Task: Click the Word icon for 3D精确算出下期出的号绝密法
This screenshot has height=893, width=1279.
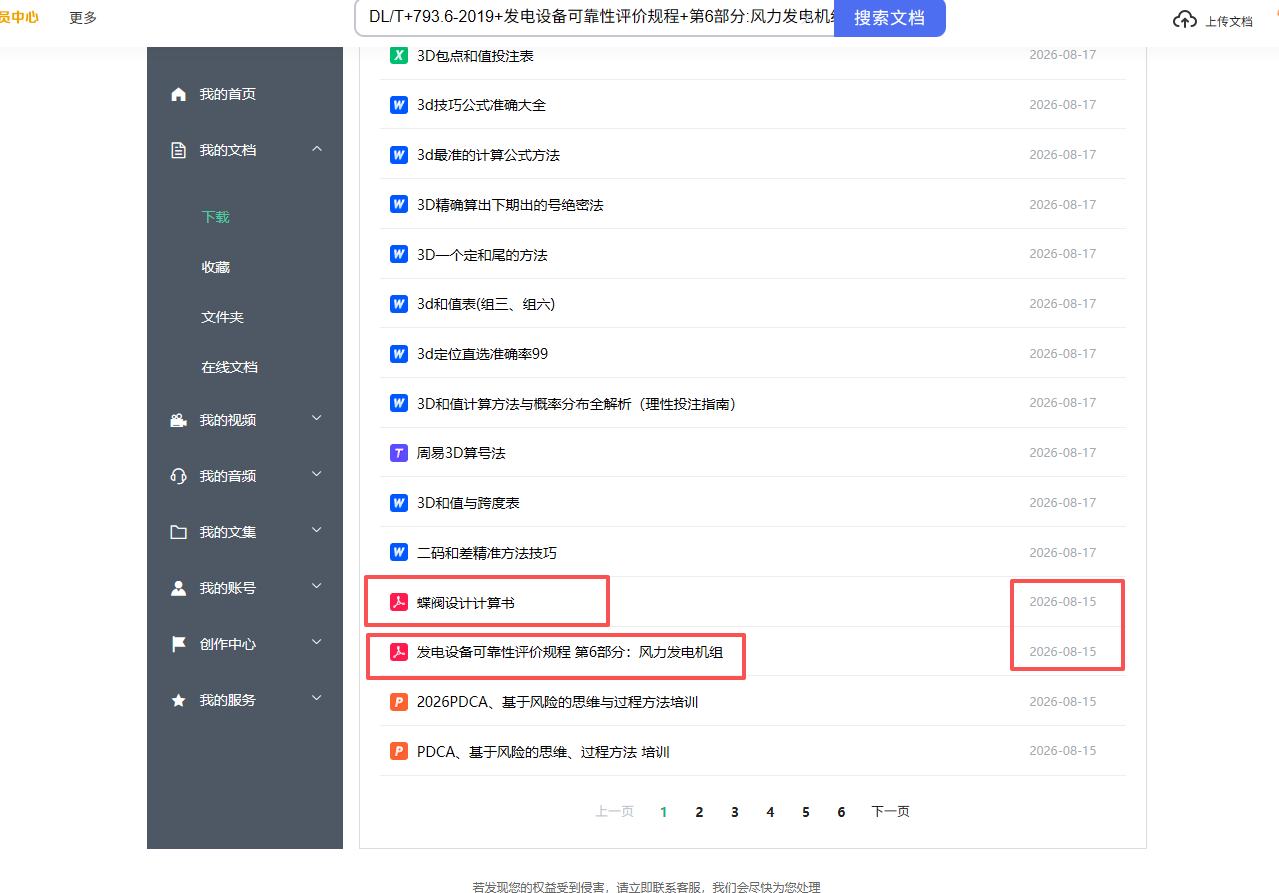Action: [399, 204]
